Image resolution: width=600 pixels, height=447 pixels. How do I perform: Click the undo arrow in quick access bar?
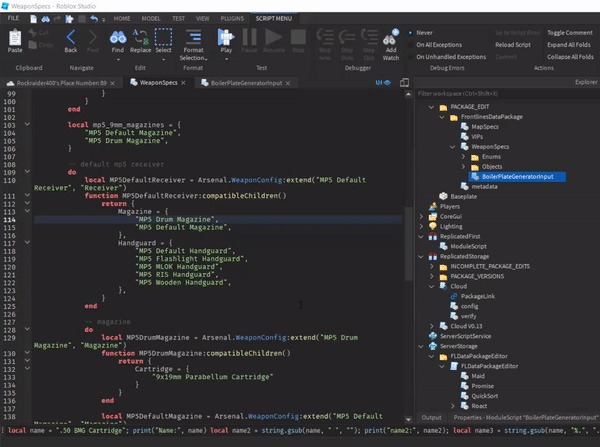pyautogui.click(x=94, y=18)
